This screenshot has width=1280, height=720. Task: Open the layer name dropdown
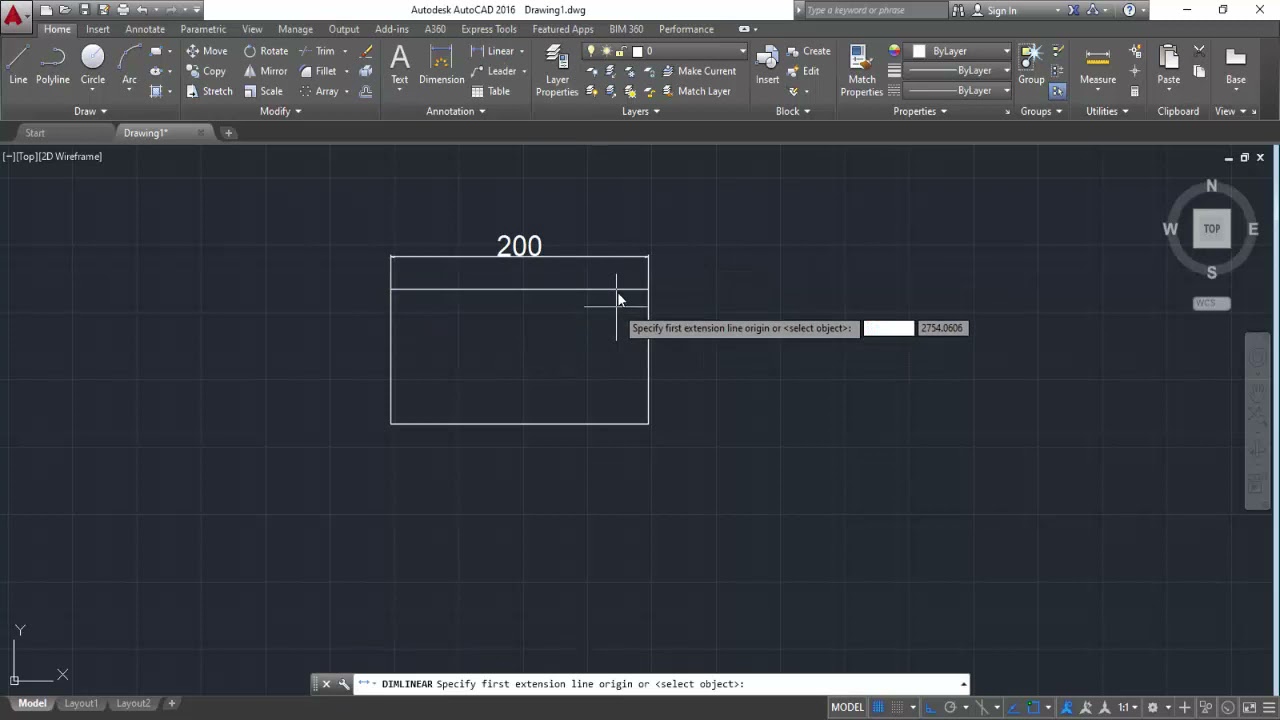(742, 51)
